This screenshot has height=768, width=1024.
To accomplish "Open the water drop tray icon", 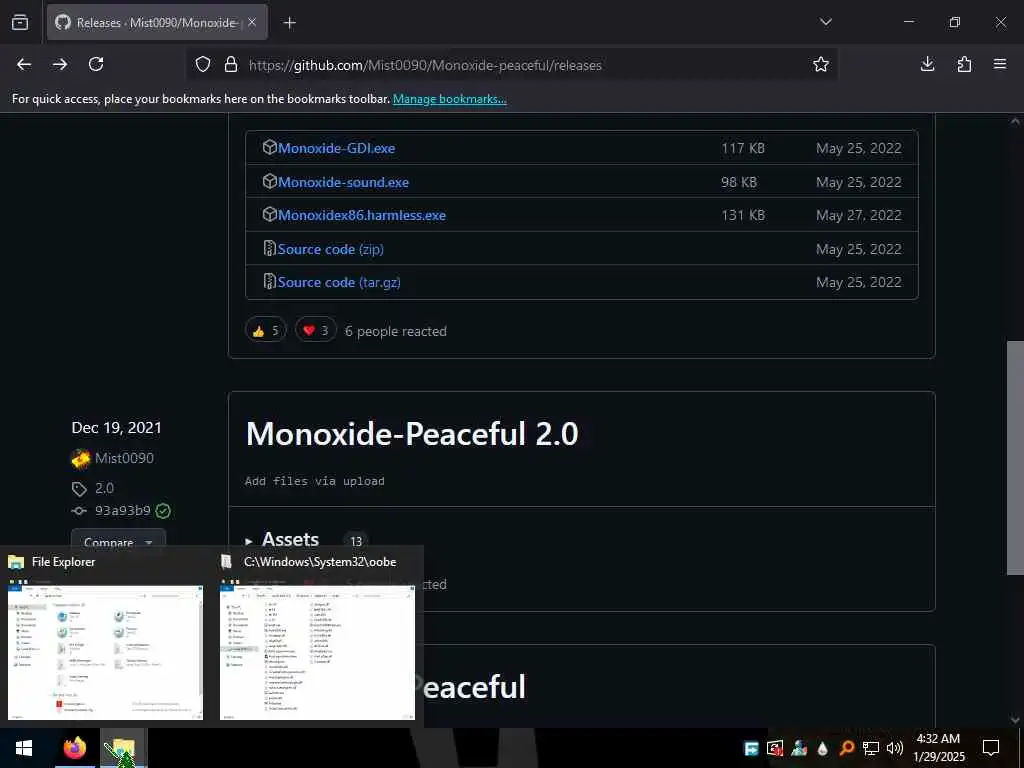I will click(x=823, y=748).
